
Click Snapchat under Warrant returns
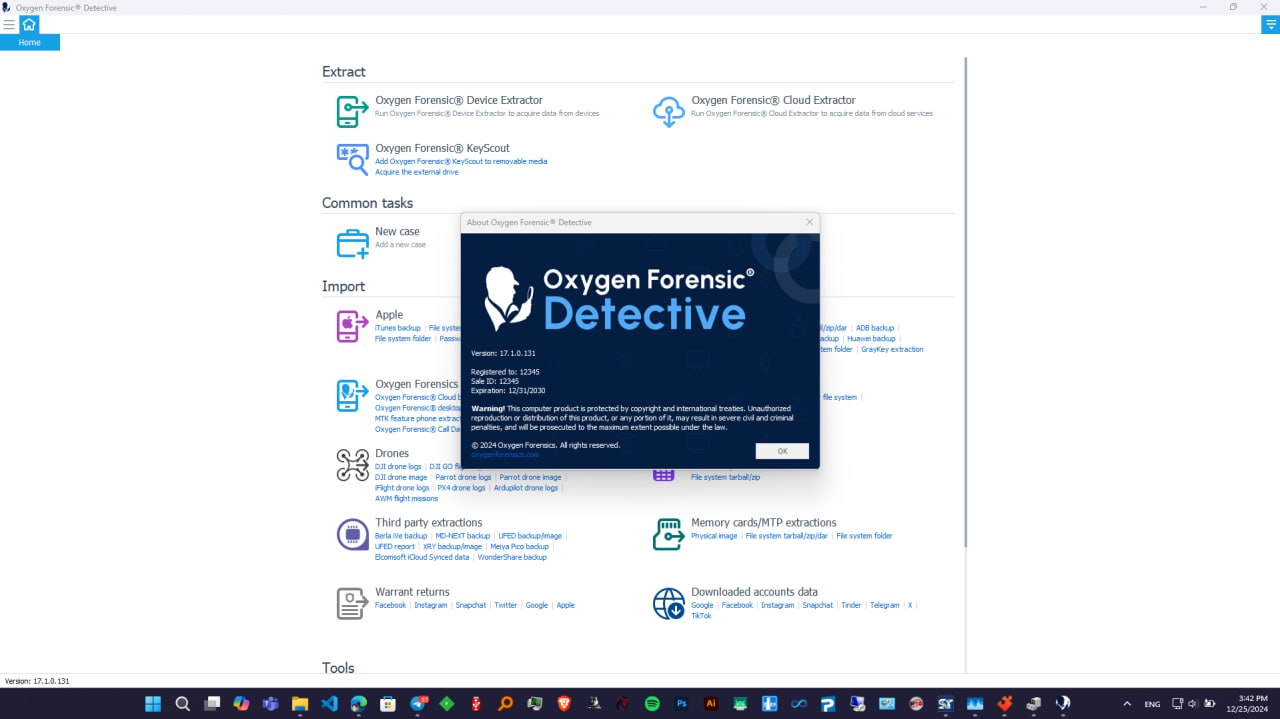(470, 605)
